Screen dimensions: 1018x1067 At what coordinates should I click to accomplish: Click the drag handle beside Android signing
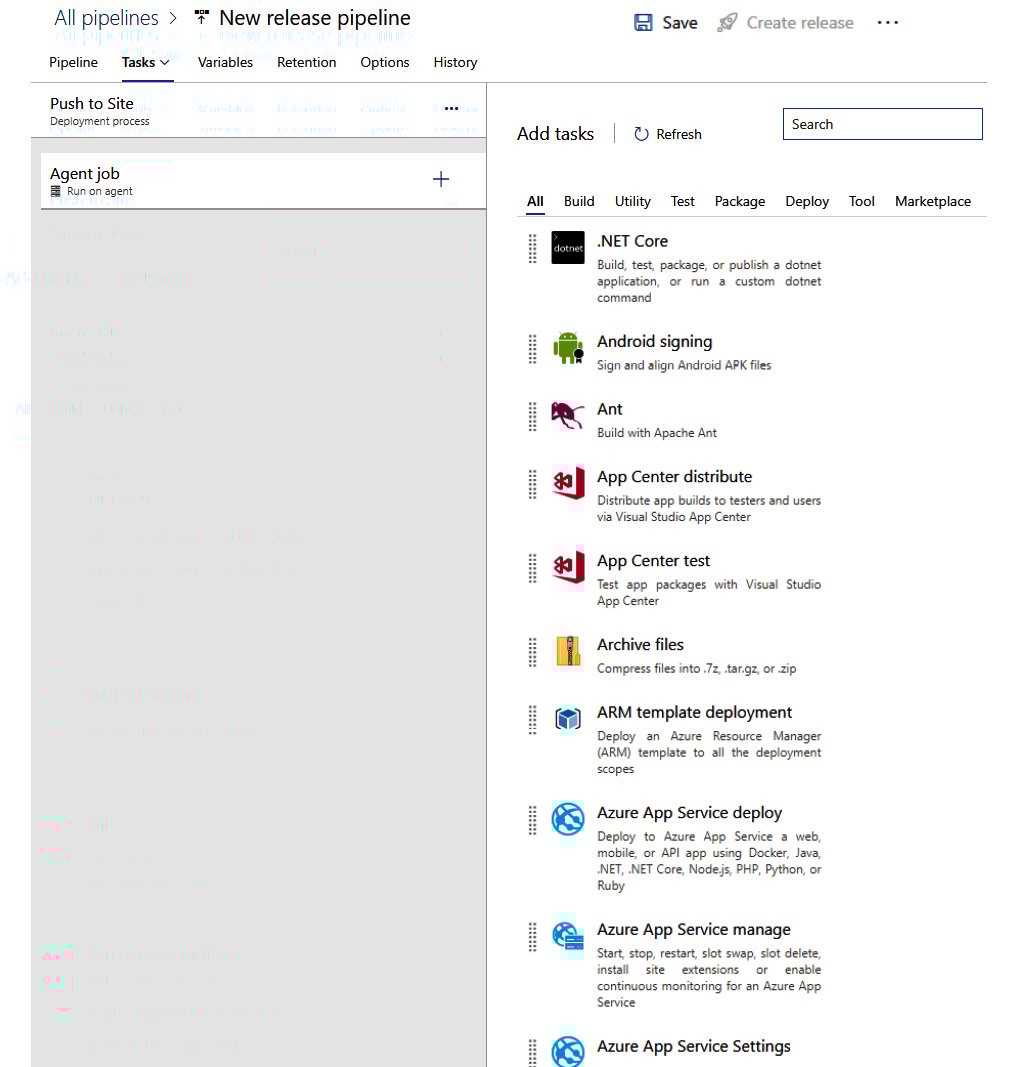click(x=533, y=348)
